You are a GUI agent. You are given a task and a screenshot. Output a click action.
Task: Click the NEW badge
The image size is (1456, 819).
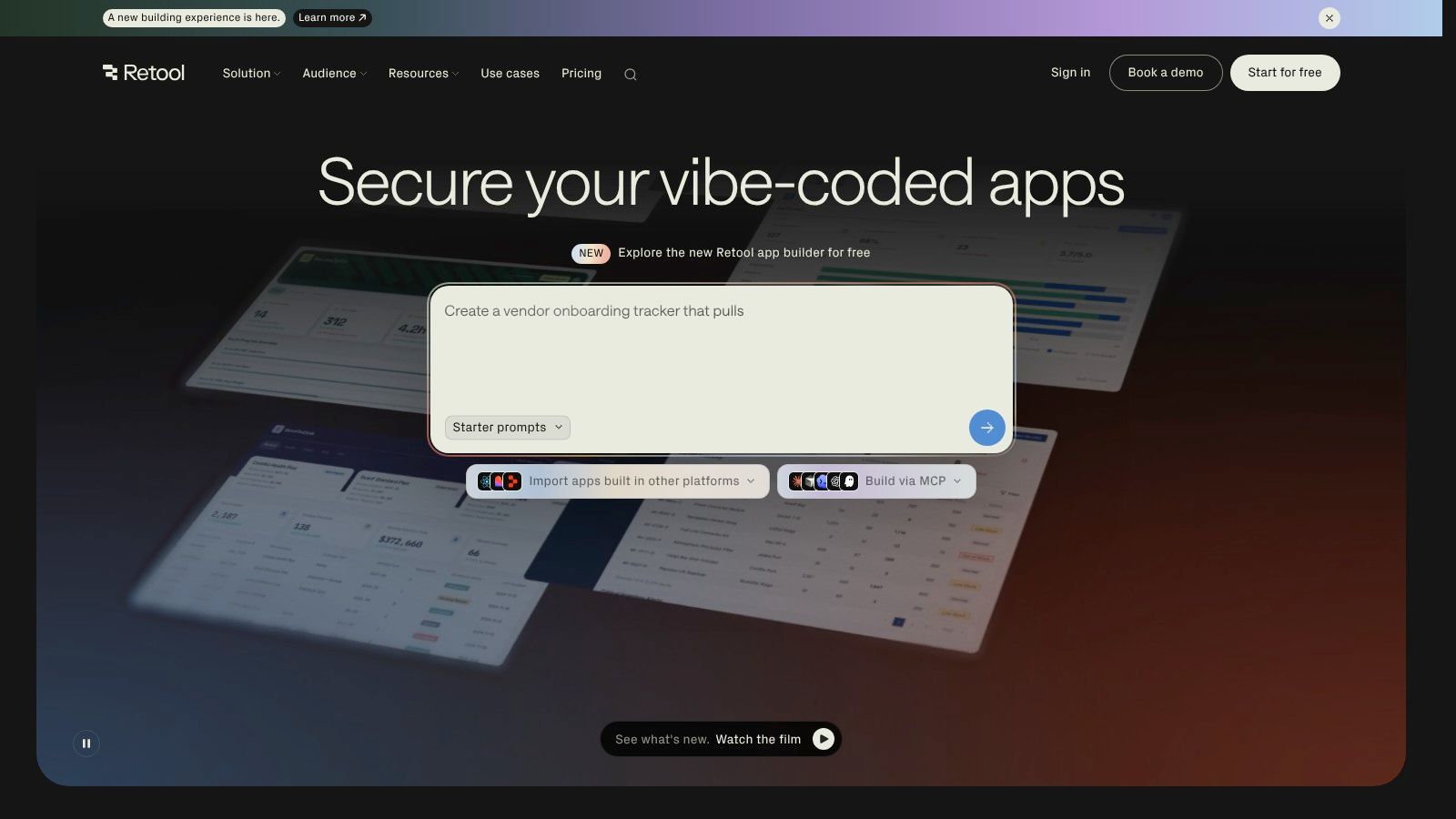591,253
